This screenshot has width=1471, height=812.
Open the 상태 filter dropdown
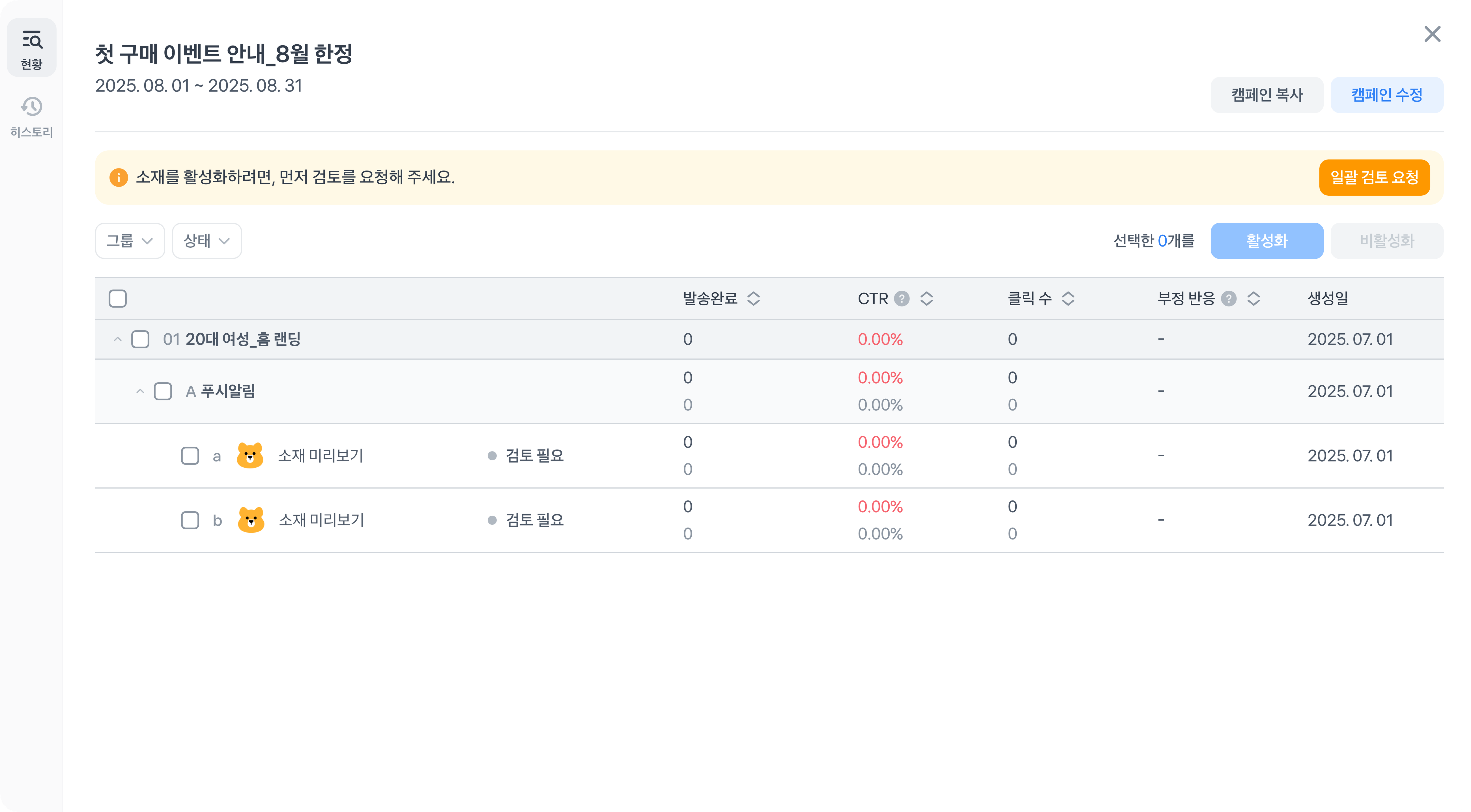207,241
